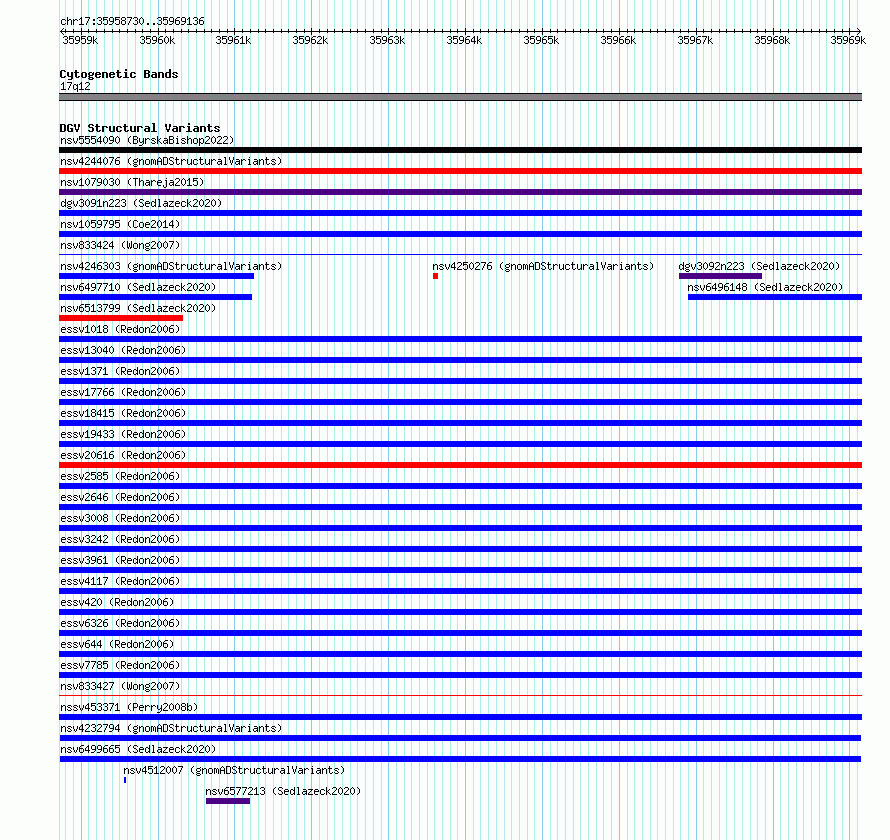Viewport: 890px width, 840px height.
Task: Click the gray 17q12 cytogenetic band
Action: click(x=460, y=97)
